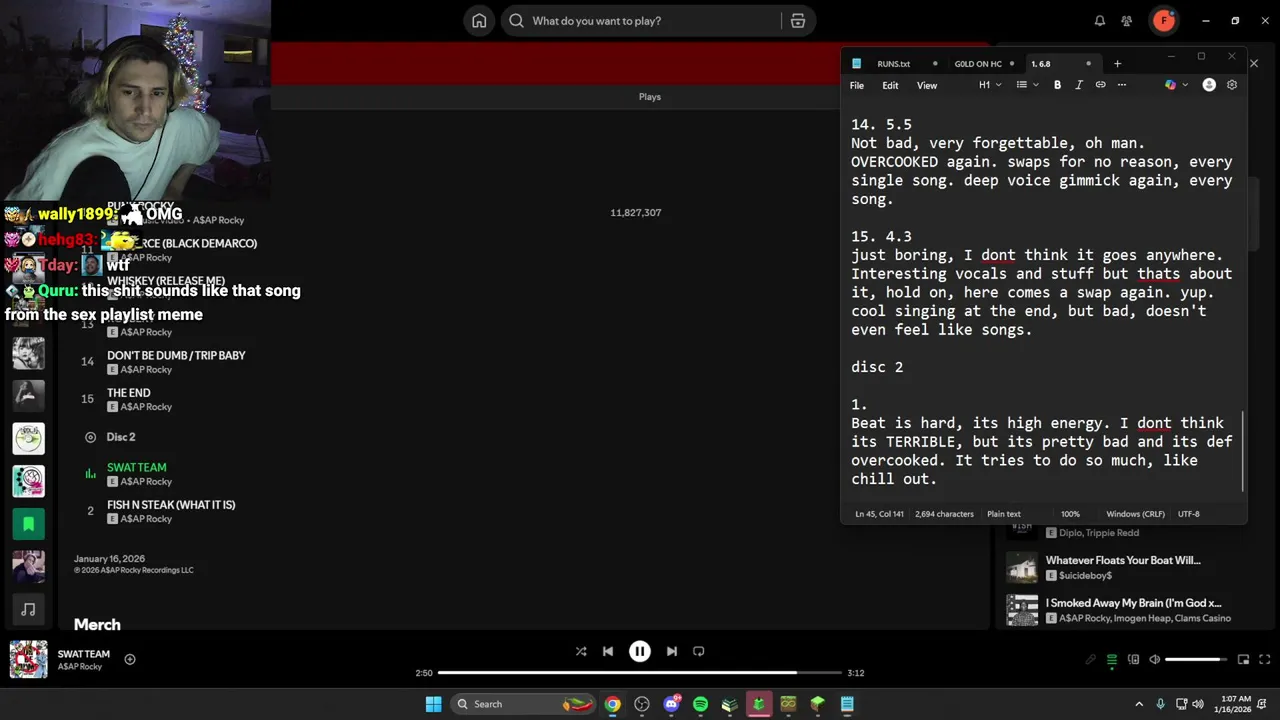Image resolution: width=1280 pixels, height=720 pixels.
Task: Adjust the Spotify volume slider
Action: [1196, 659]
